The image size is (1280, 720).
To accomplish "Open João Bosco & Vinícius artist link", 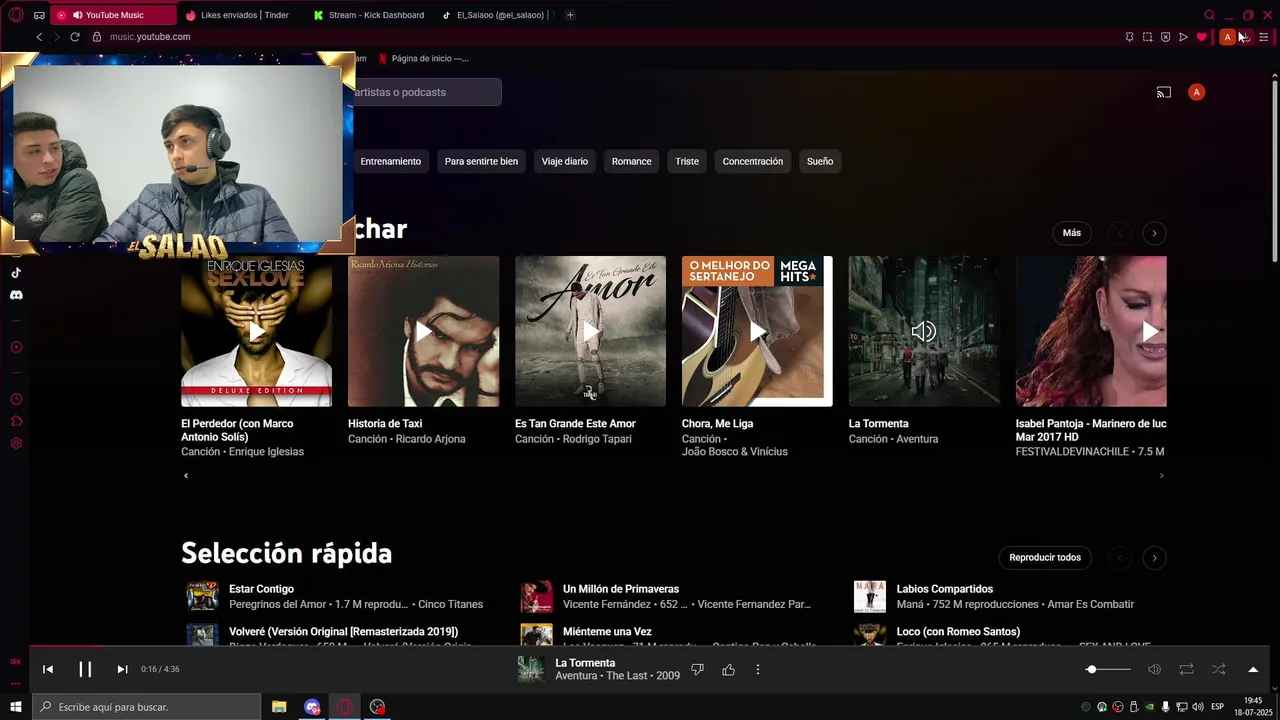I will (x=735, y=452).
